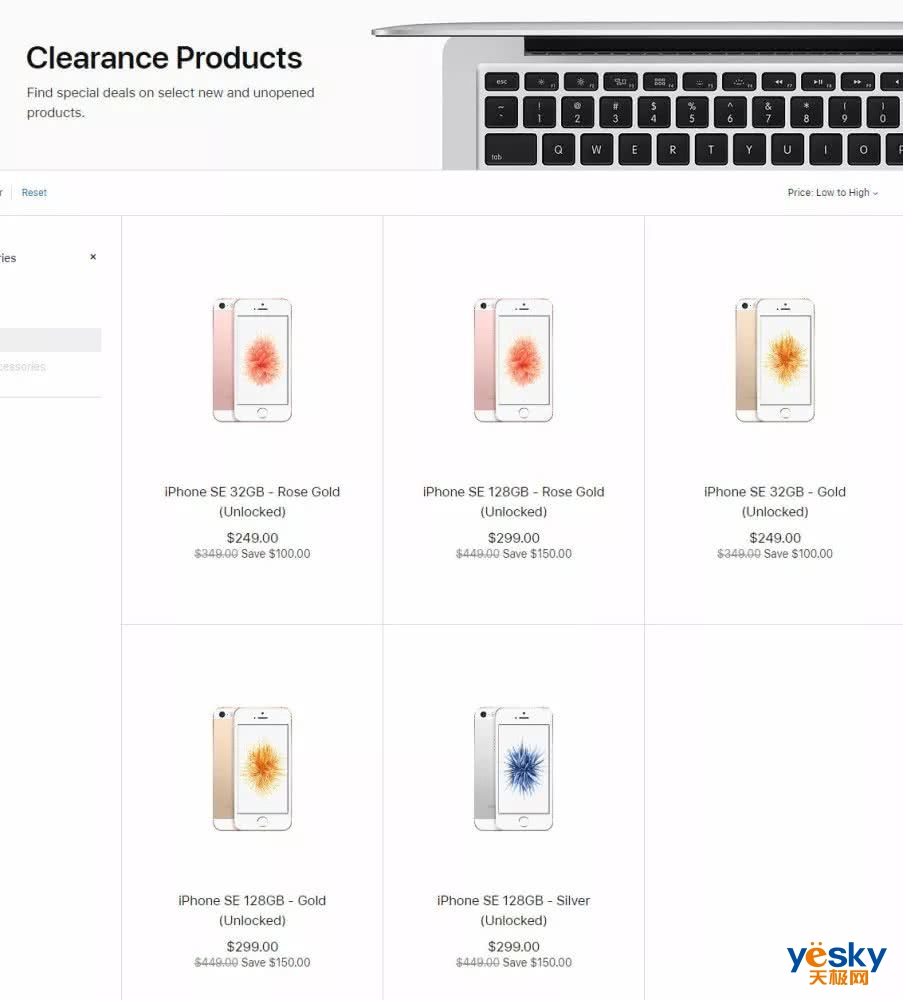Open iPhone SE 128GB Rose Gold product image
Image resolution: width=903 pixels, height=1000 pixels.
[514, 360]
